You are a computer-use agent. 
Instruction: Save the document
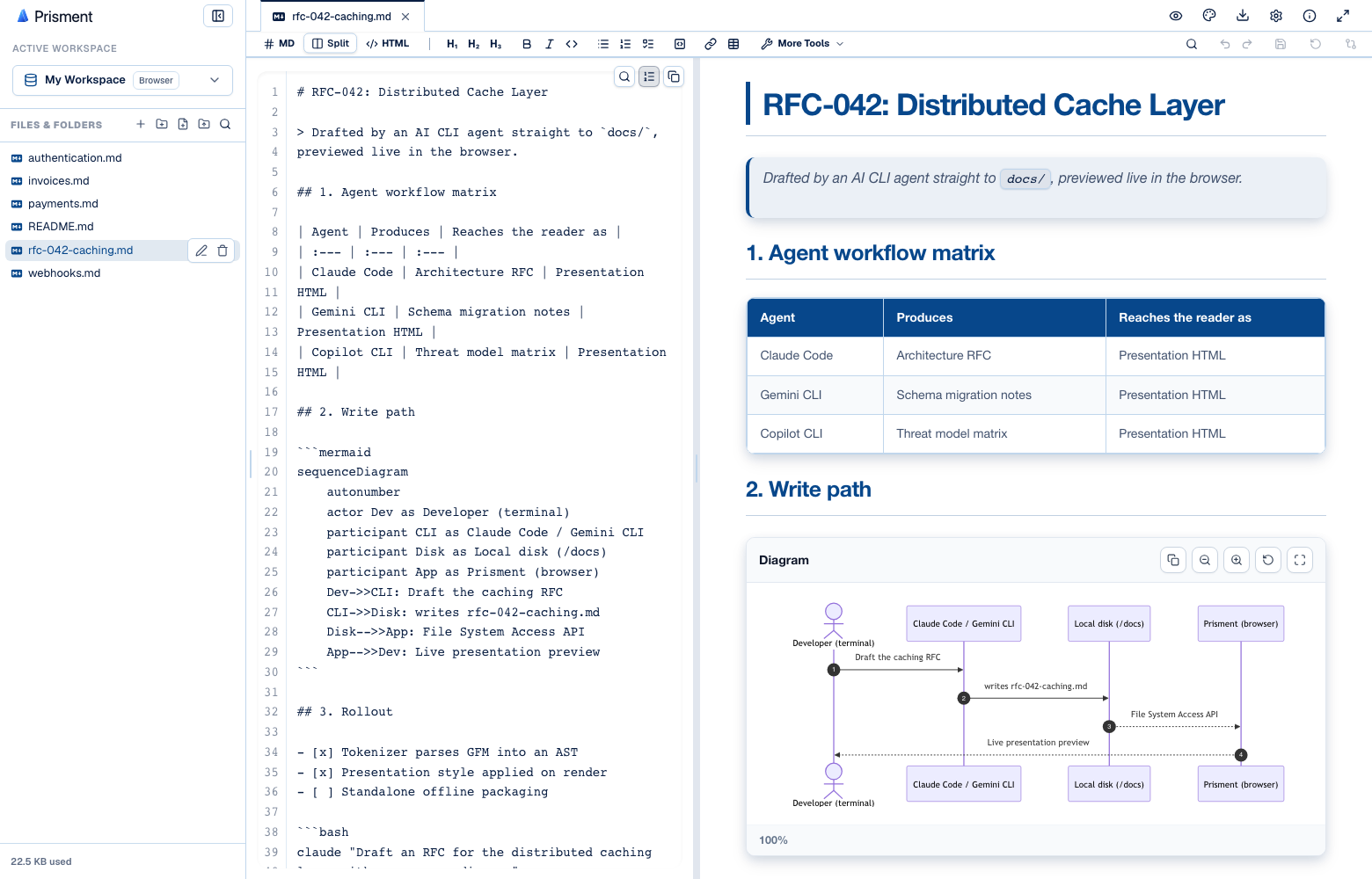[x=1281, y=44]
